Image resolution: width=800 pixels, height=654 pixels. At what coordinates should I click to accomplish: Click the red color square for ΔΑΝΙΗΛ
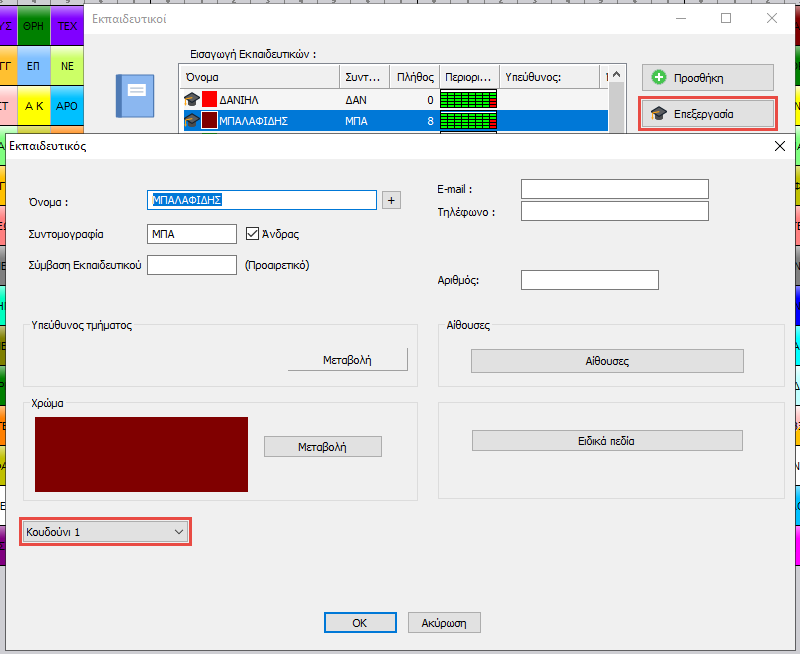pyautogui.click(x=209, y=99)
